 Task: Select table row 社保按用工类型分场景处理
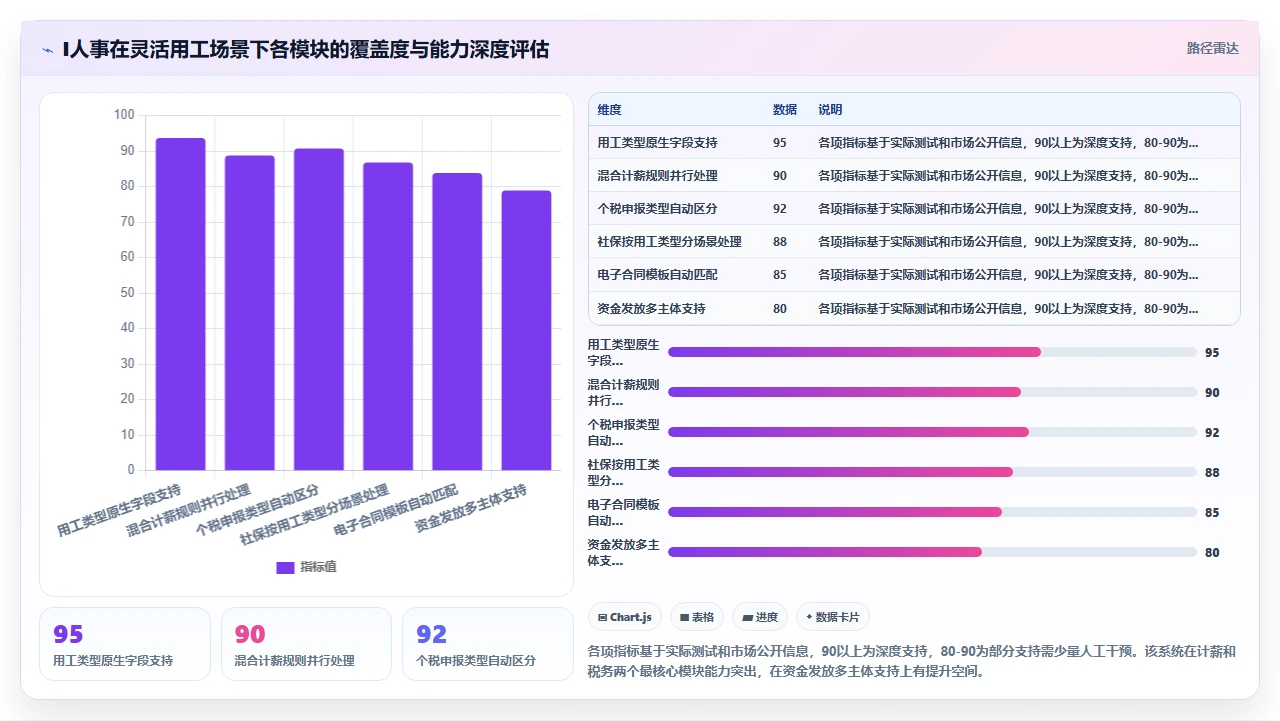(914, 242)
